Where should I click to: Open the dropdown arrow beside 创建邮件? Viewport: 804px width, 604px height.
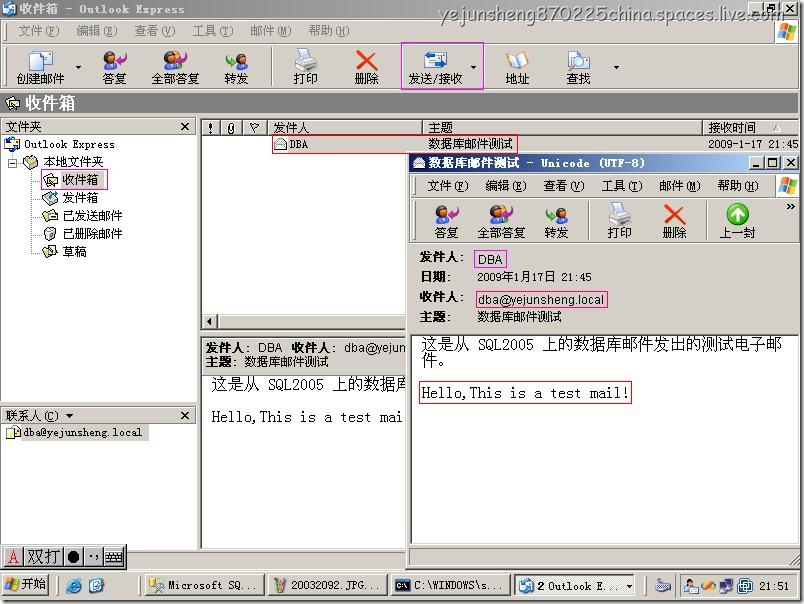[78, 67]
